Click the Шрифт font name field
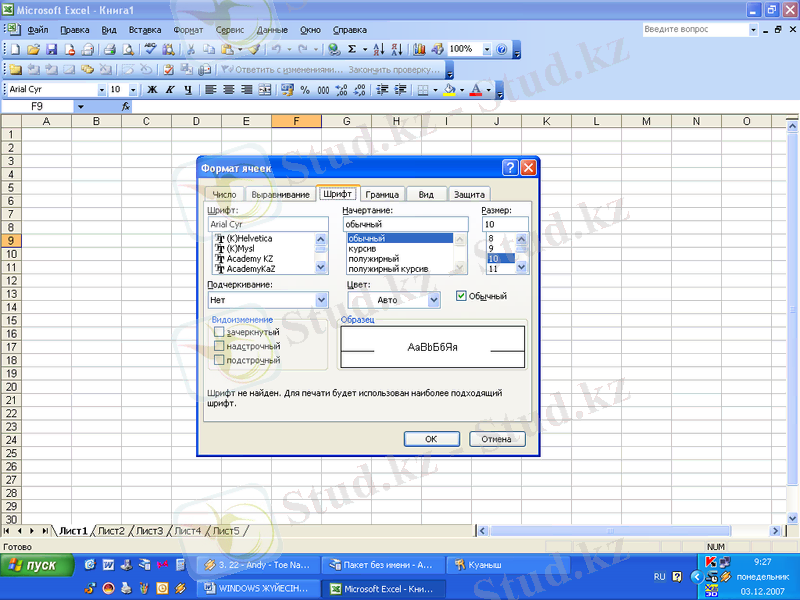Viewport: 800px width, 600px height. click(x=268, y=224)
